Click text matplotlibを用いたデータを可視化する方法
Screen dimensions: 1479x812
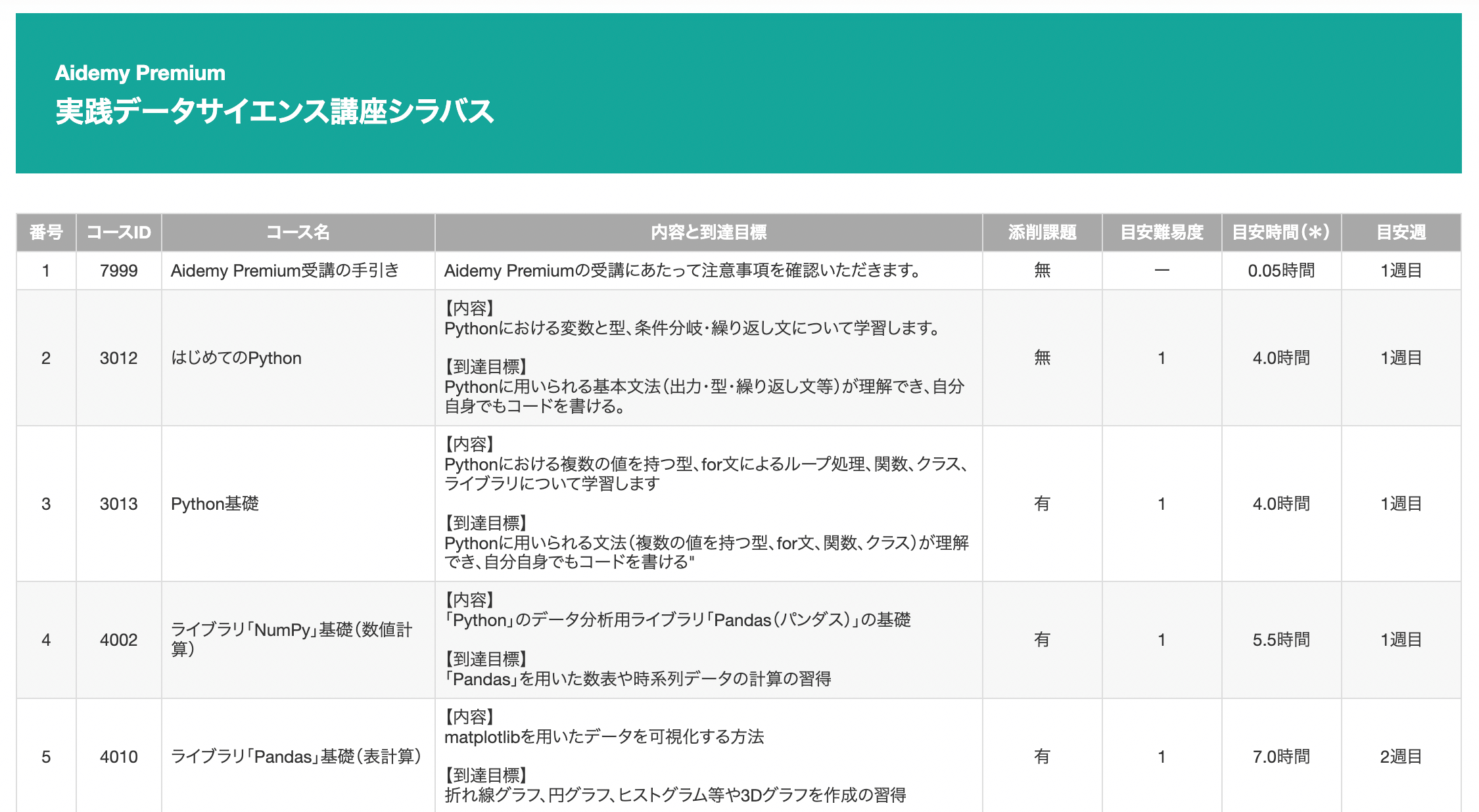[x=604, y=737]
